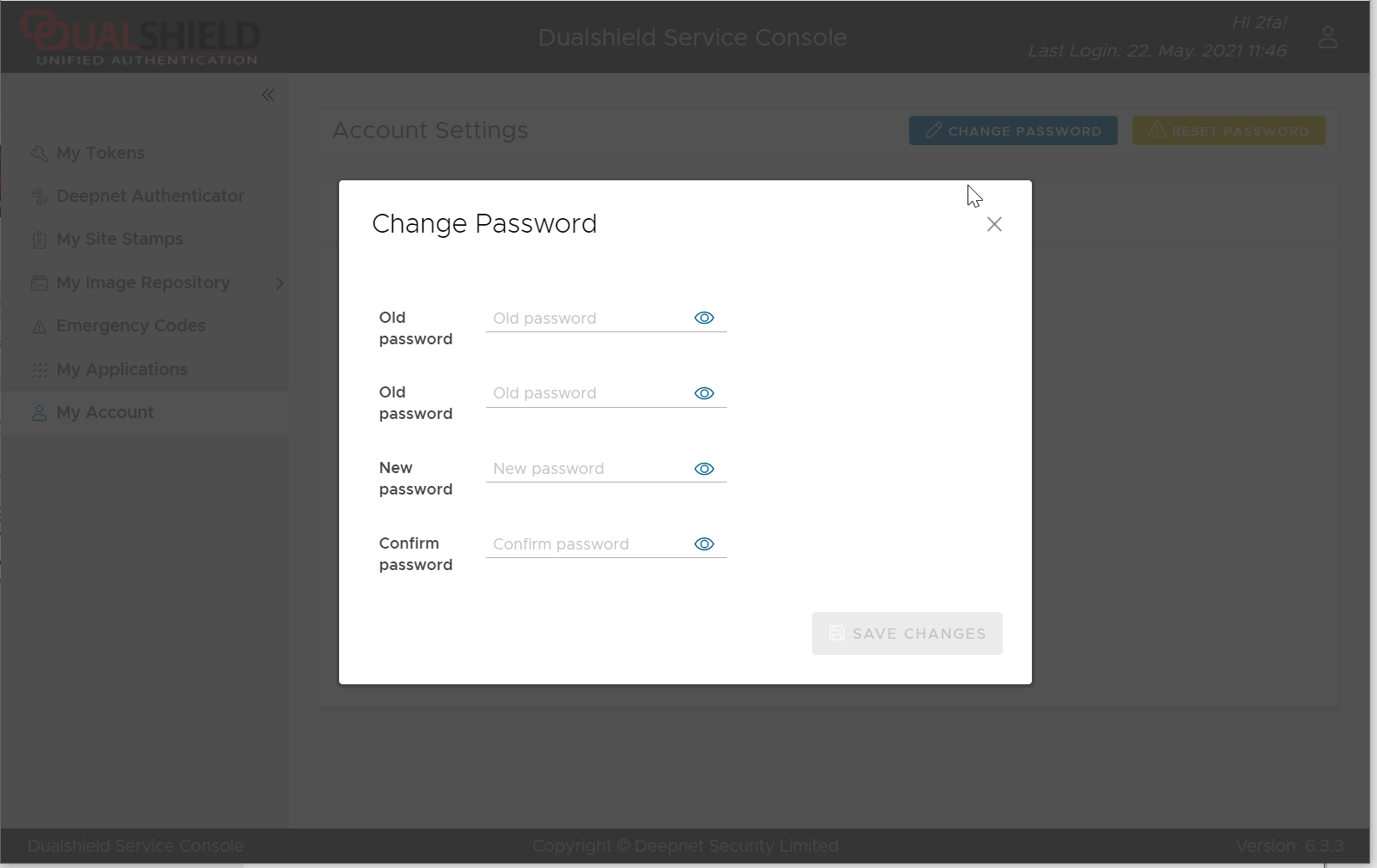
Task: Toggle visibility of New password field
Action: pyautogui.click(x=704, y=469)
